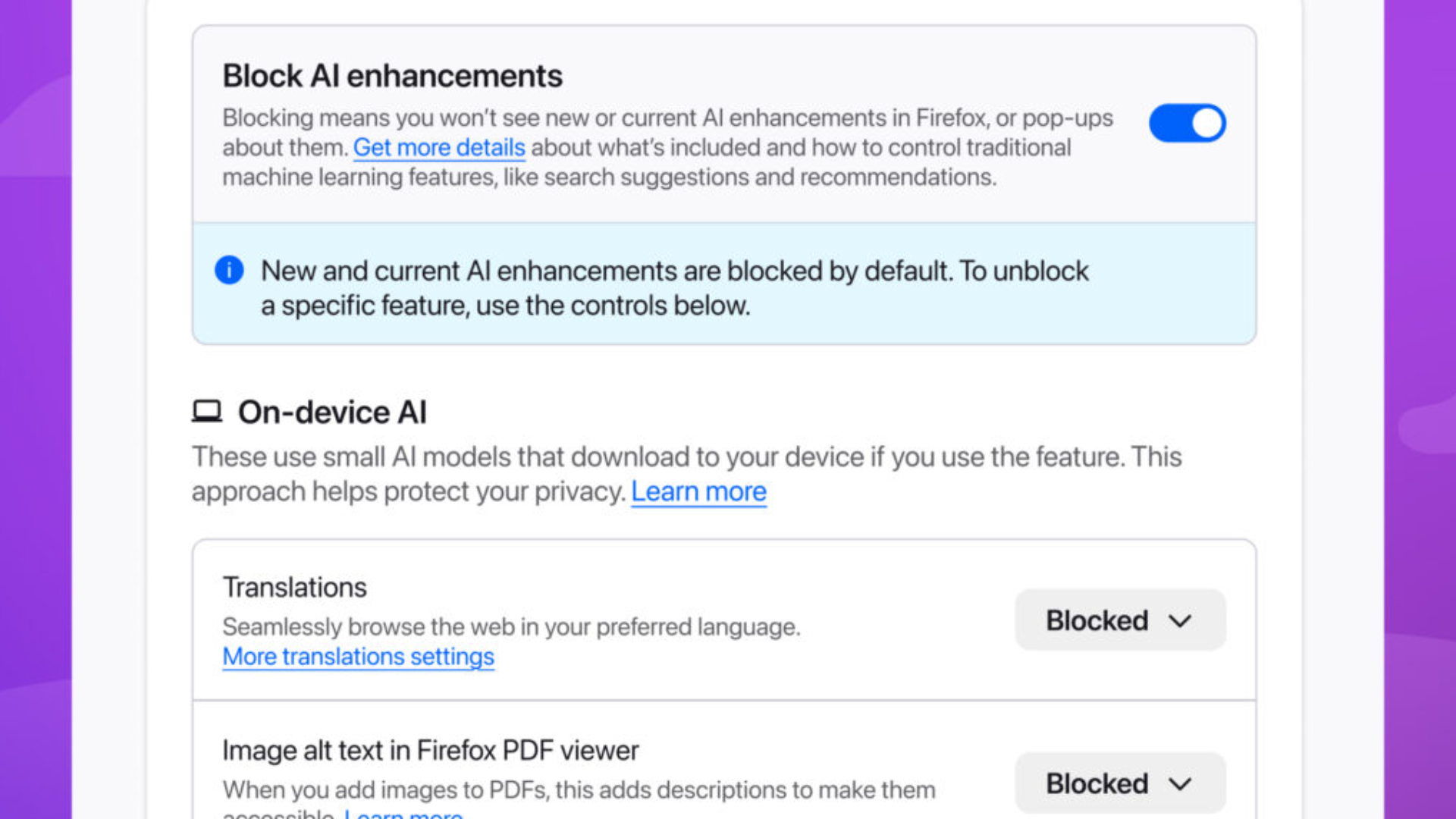Follow the Learn more link under On-device AI
This screenshot has height=819, width=1456.
pos(698,491)
